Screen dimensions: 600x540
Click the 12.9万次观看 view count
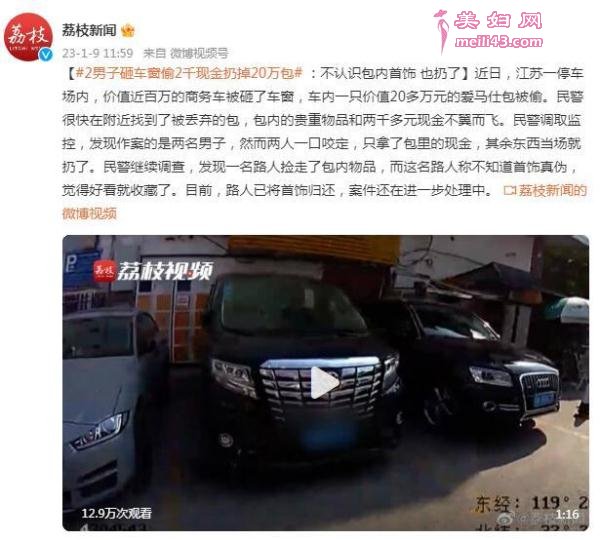coord(116,513)
